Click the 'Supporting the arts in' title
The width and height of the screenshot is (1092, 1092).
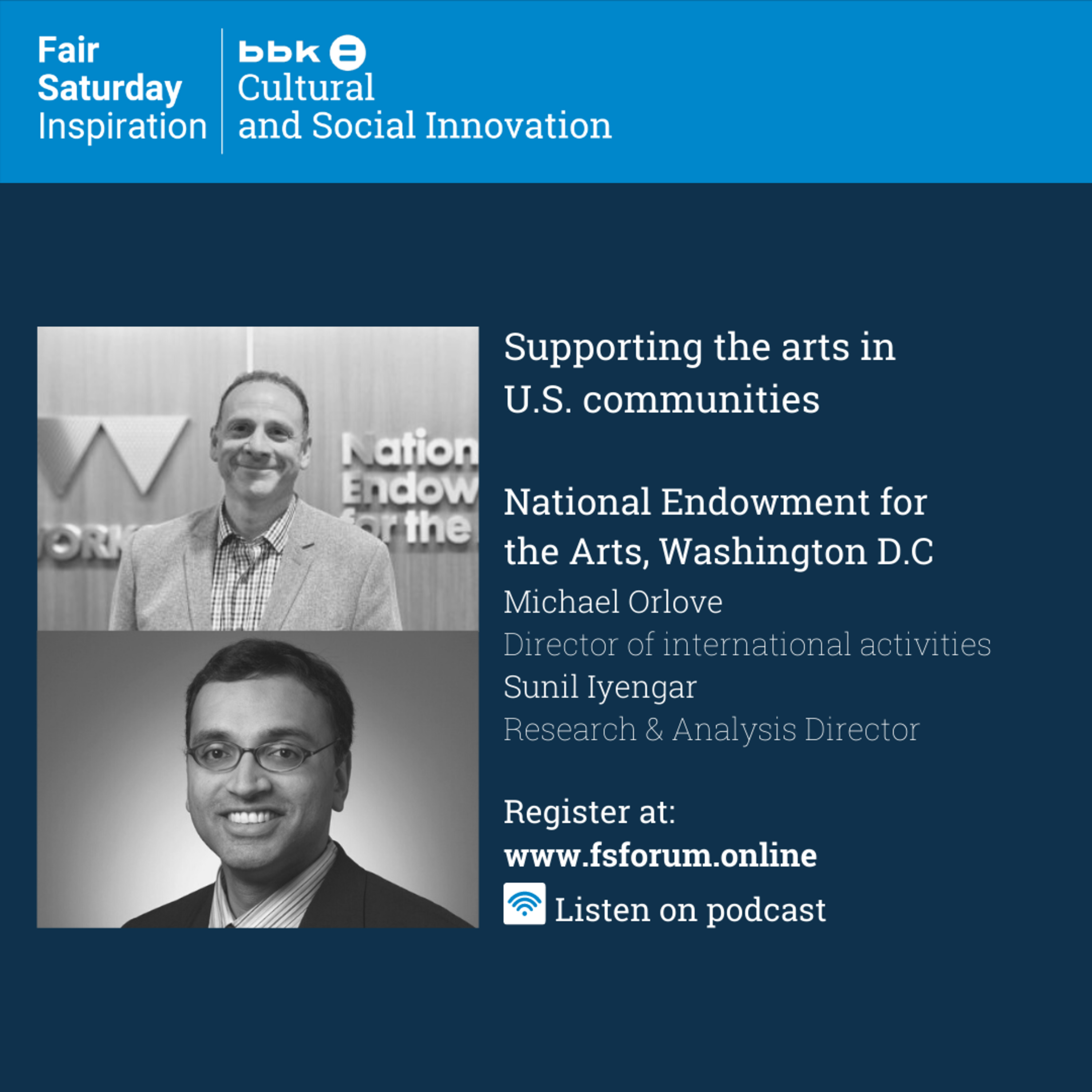tap(699, 347)
